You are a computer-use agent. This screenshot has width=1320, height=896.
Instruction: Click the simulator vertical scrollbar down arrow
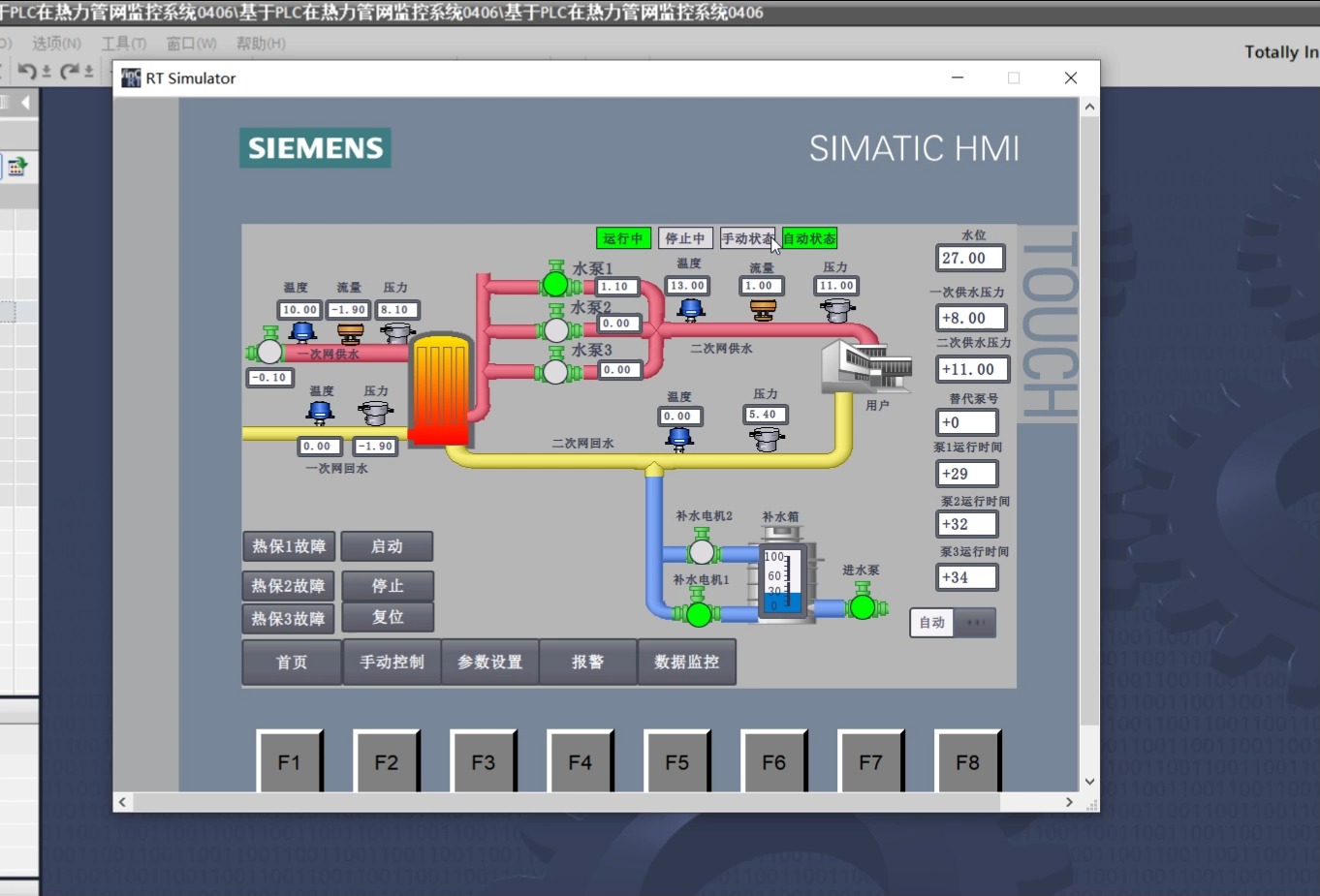tap(1089, 782)
